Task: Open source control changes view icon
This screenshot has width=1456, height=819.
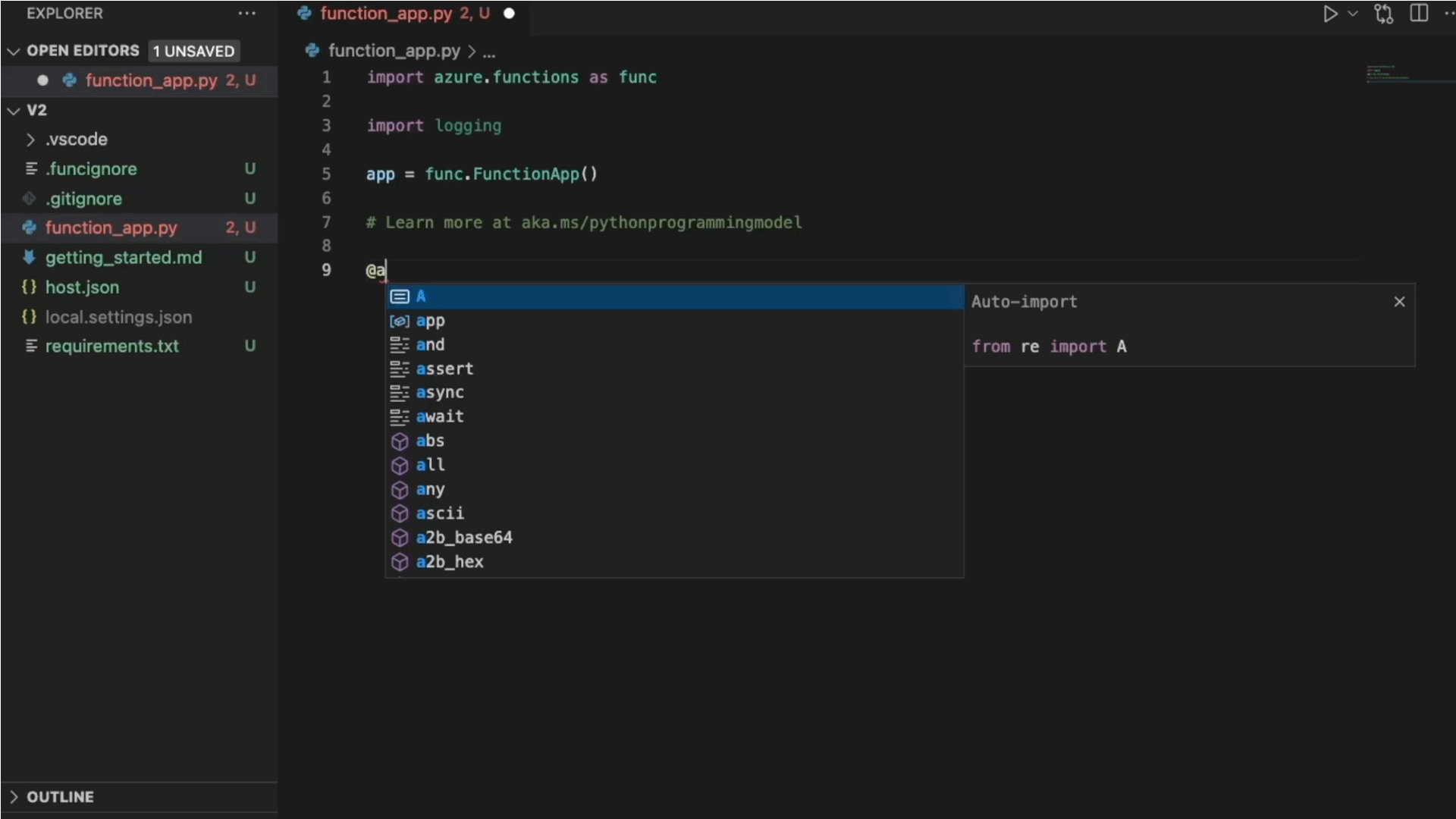Action: [1384, 13]
